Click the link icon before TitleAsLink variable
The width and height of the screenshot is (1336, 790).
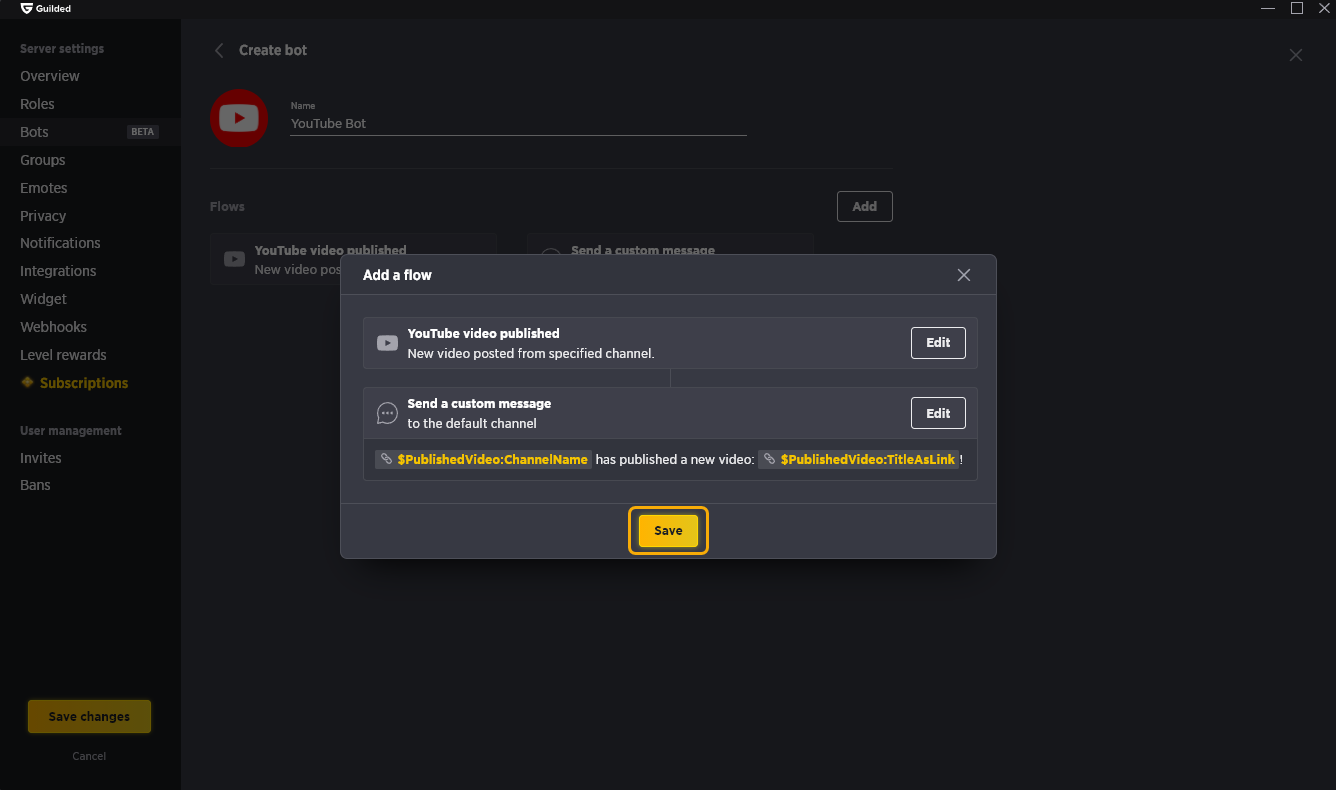point(769,460)
